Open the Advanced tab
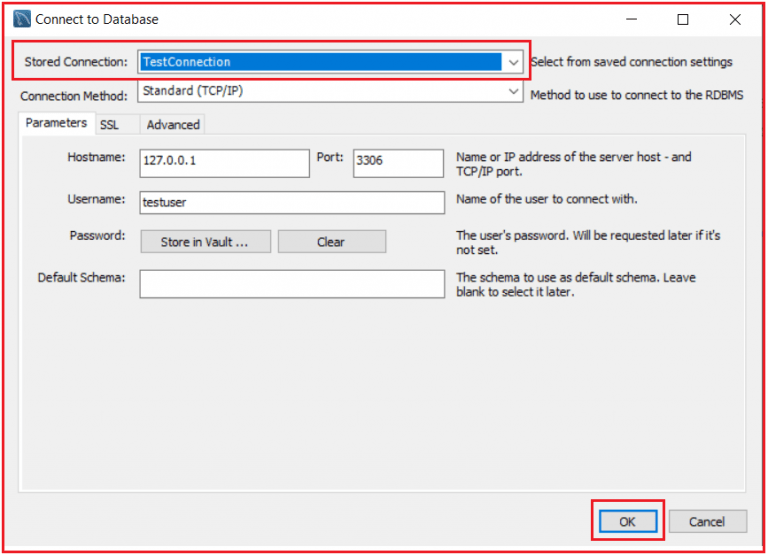 point(173,125)
